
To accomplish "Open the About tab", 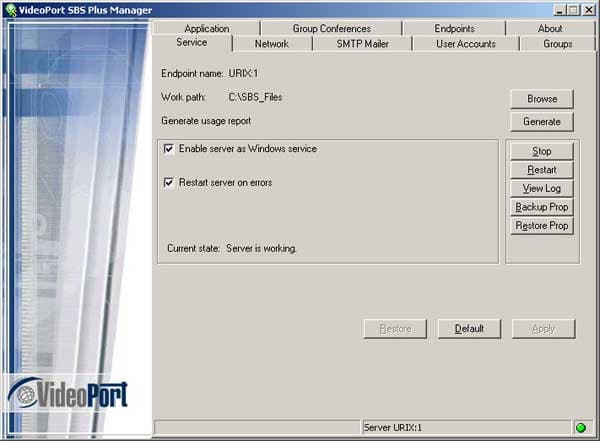I will pos(550,29).
